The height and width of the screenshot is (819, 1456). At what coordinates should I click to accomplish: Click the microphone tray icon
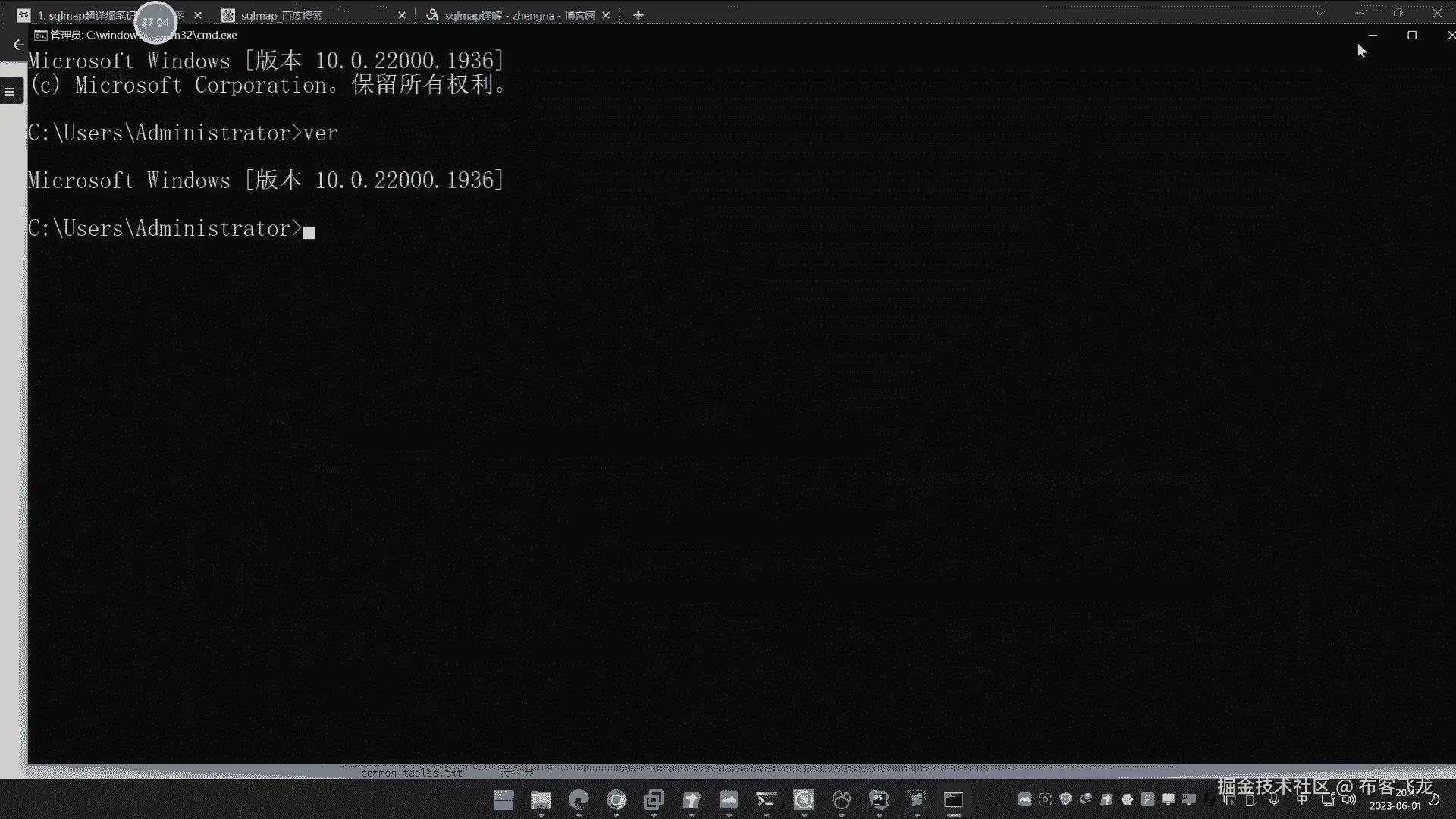click(1274, 799)
